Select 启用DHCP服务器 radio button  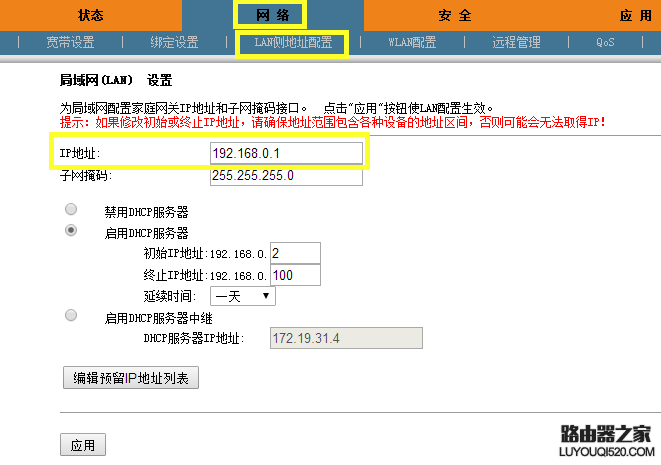point(71,230)
